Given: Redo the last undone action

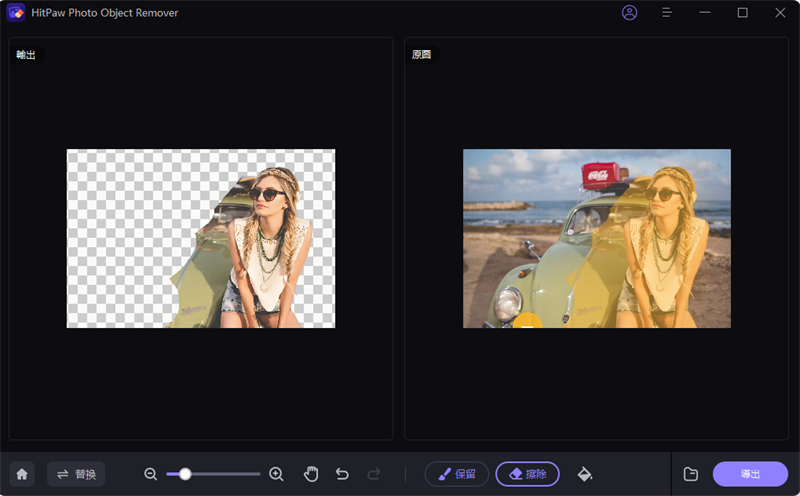Looking at the screenshot, I should 373,474.
